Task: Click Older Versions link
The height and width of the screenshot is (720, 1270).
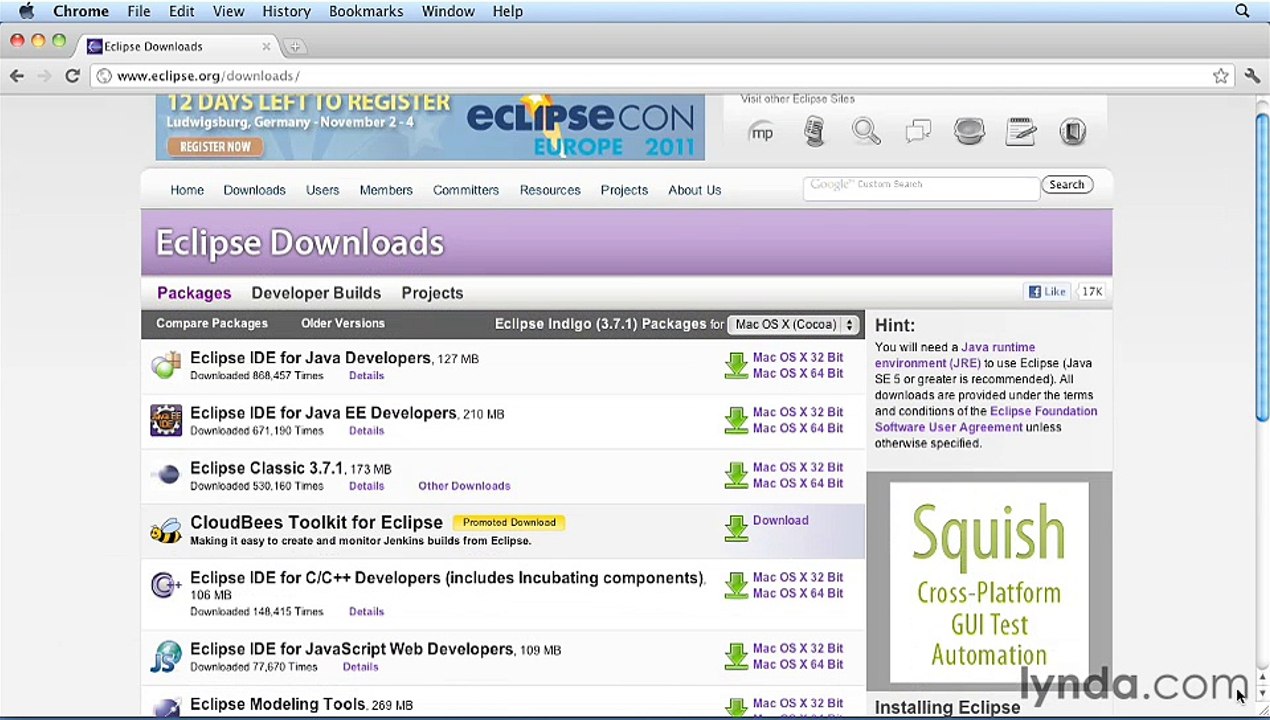Action: (x=343, y=323)
